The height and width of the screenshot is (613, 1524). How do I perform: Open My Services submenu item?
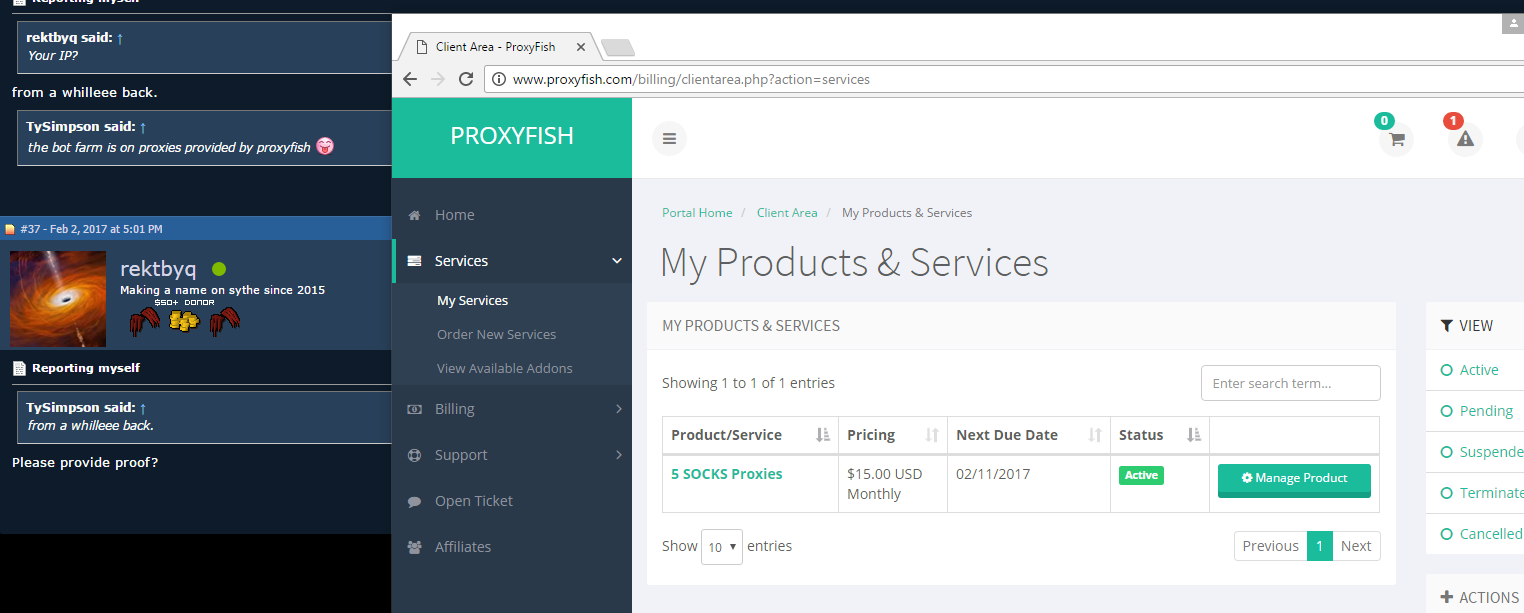coord(472,300)
